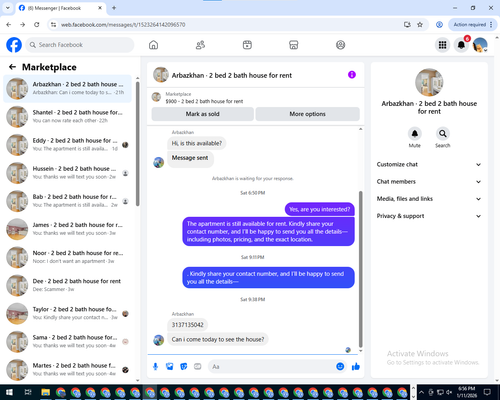The height and width of the screenshot is (400, 500).
Task: Open Shantel conversation in list
Action: (x=67, y=116)
